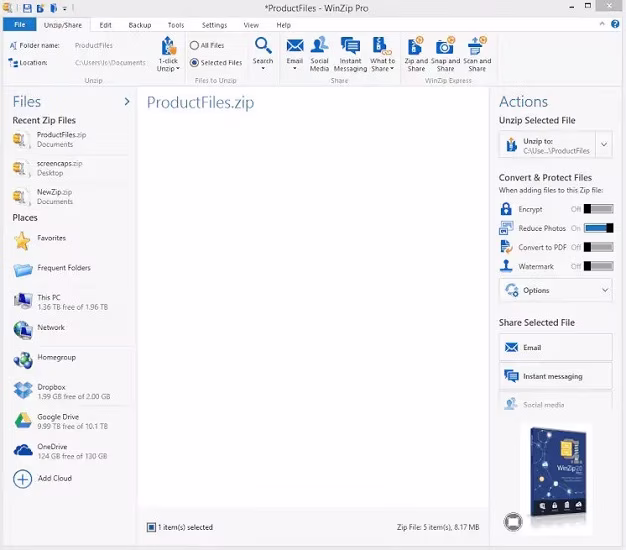Image resolution: width=626 pixels, height=550 pixels.
Task: Switch to the Tools tab
Action: point(176,25)
